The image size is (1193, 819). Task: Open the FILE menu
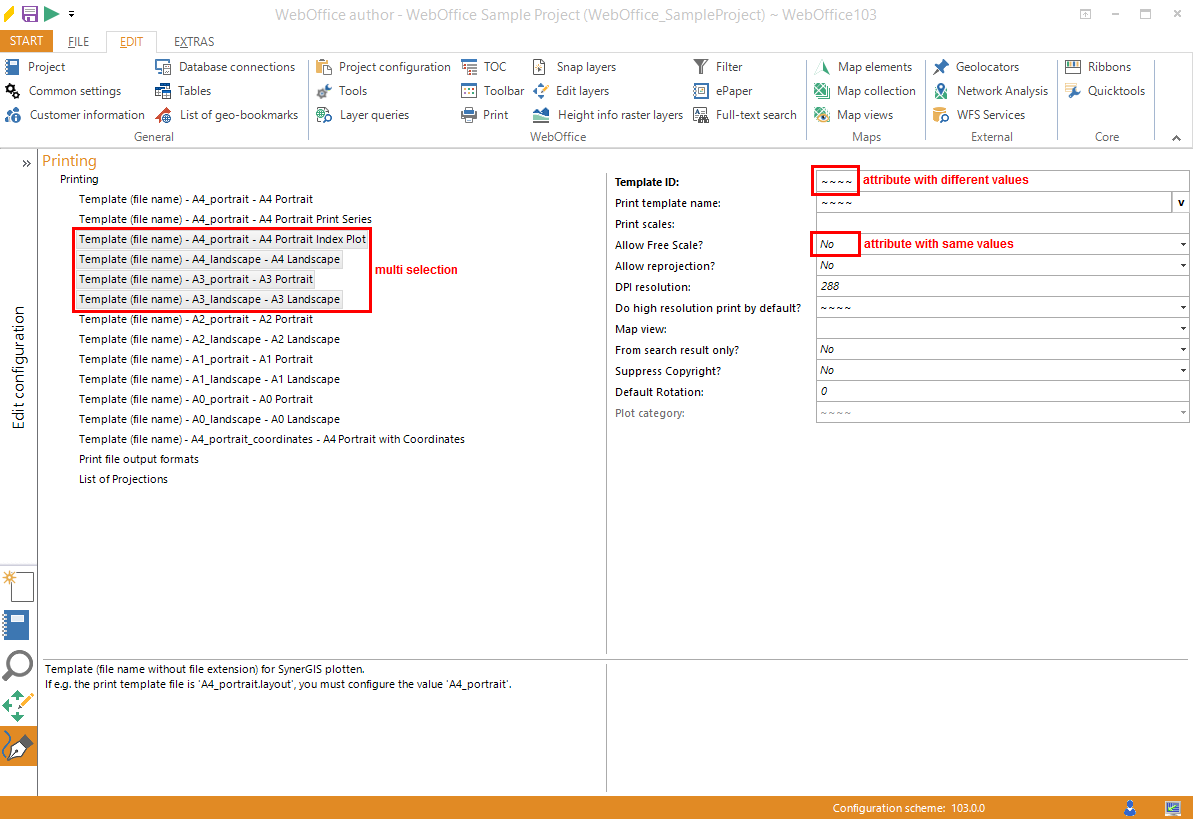click(78, 42)
